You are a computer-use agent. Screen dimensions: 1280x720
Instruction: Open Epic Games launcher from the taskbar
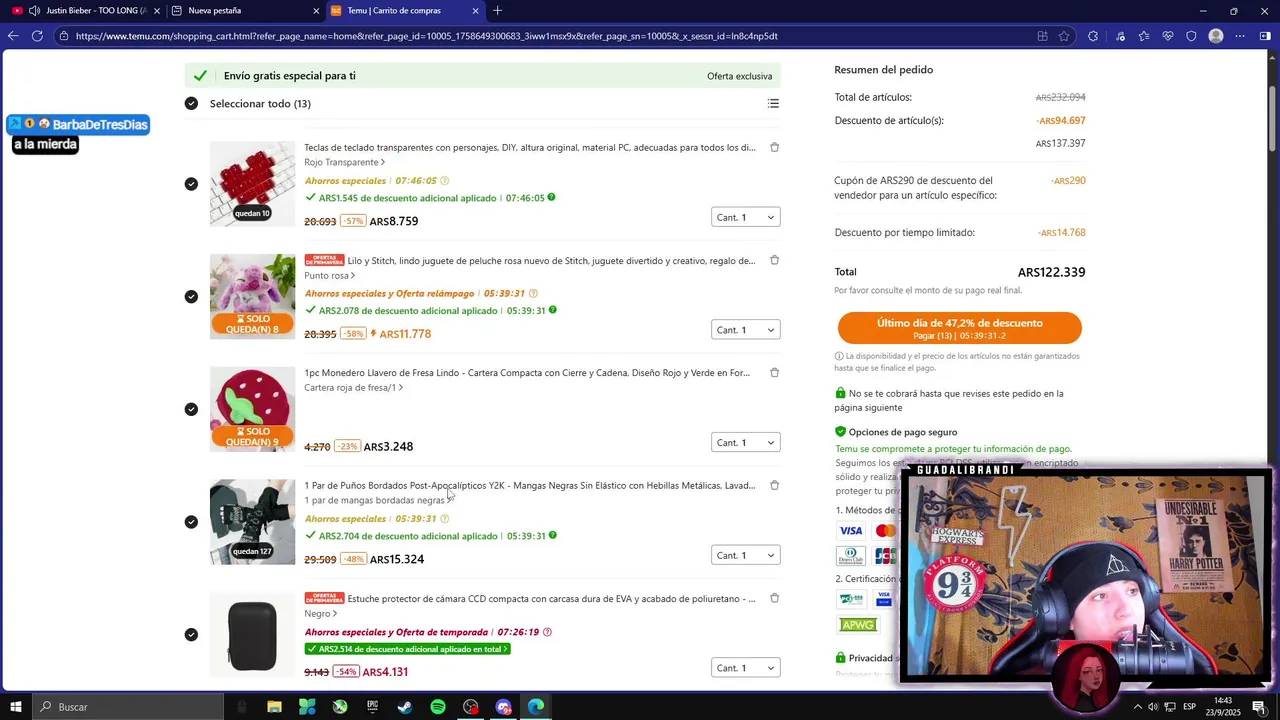coord(372,707)
